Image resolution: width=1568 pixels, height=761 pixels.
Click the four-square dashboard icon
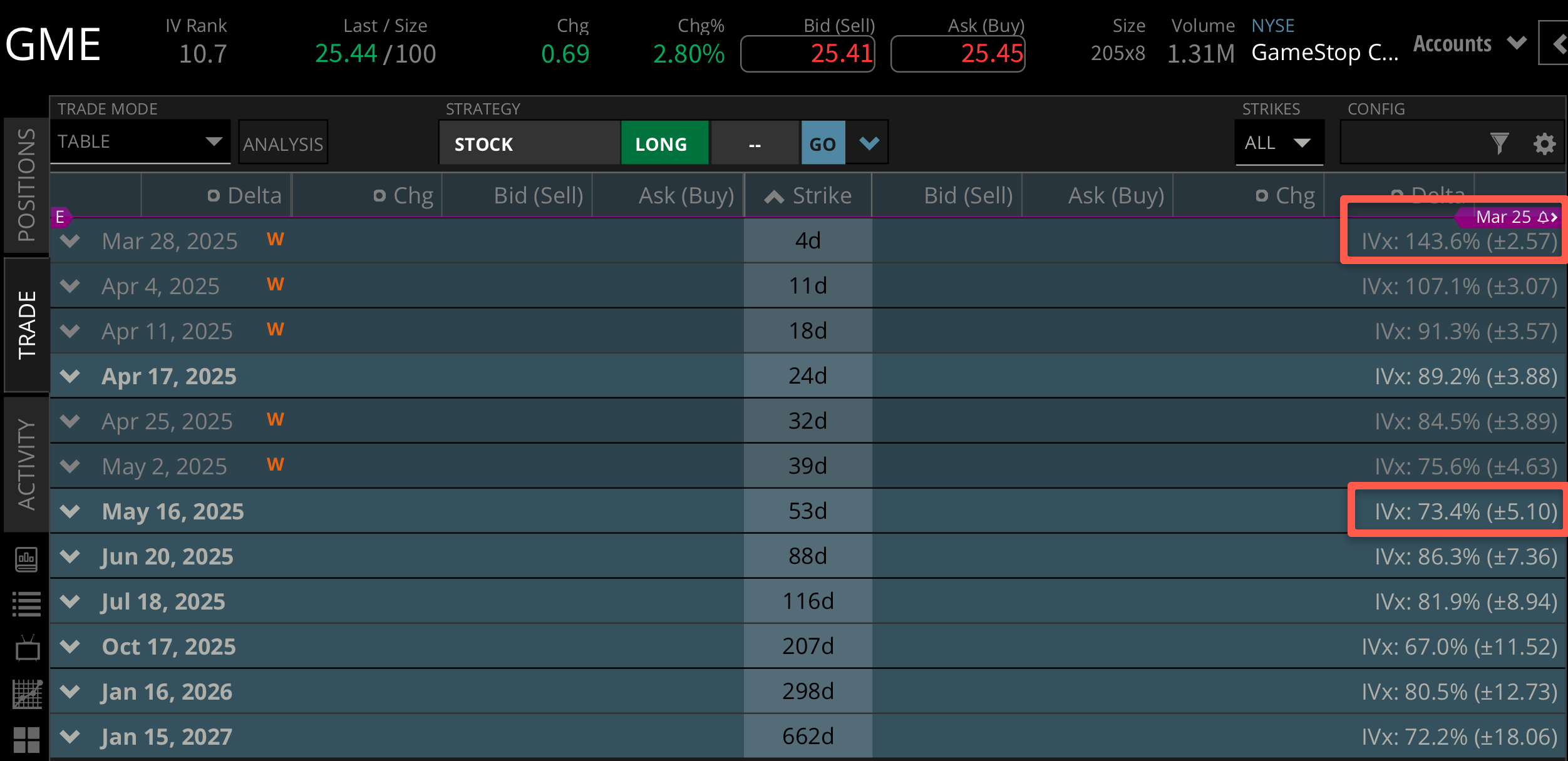[x=26, y=740]
